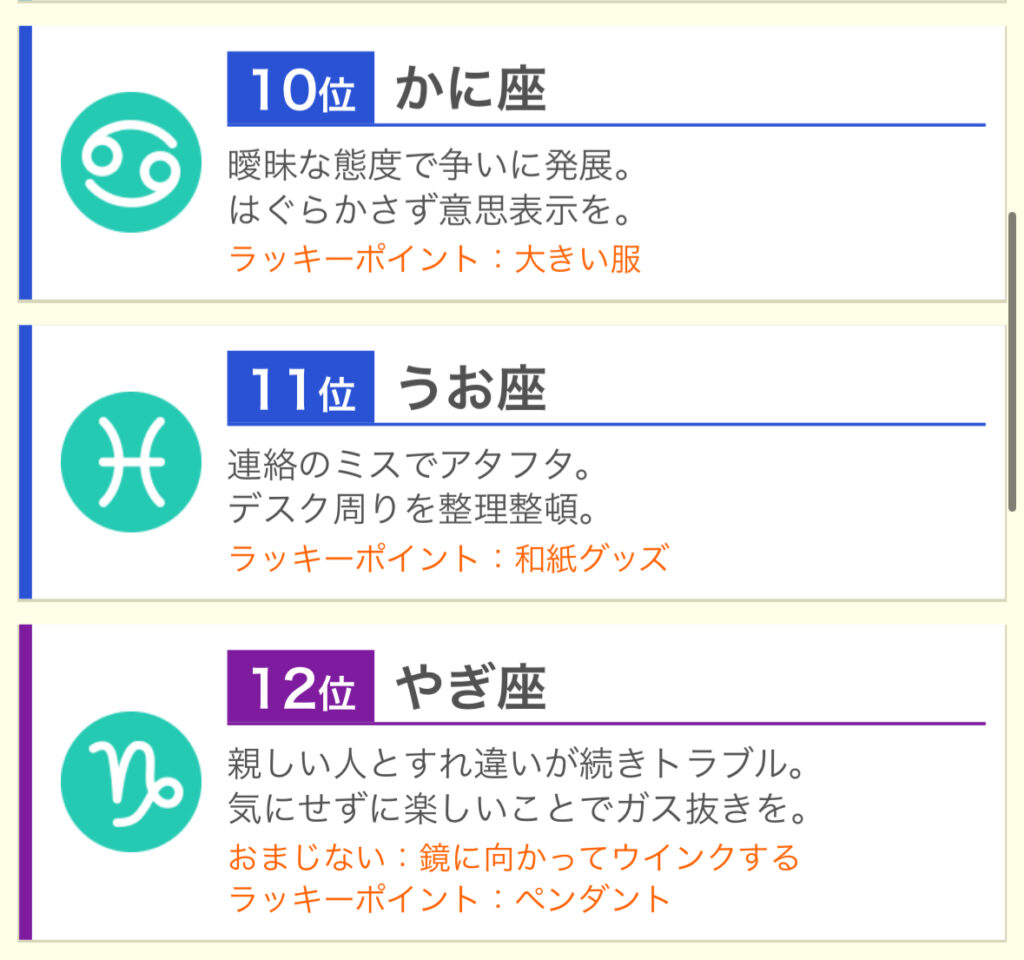Screen dimensions: 1024x960
Task: Tap the Pisces zodiac icon
Action: [x=131, y=462]
